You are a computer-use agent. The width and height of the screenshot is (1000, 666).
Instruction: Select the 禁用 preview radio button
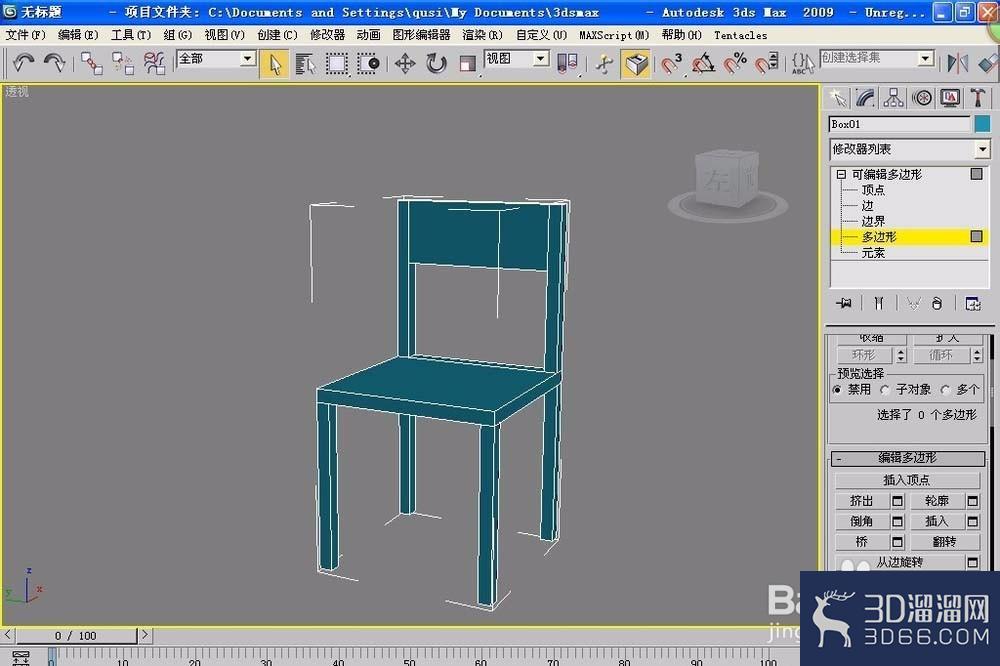(x=837, y=389)
